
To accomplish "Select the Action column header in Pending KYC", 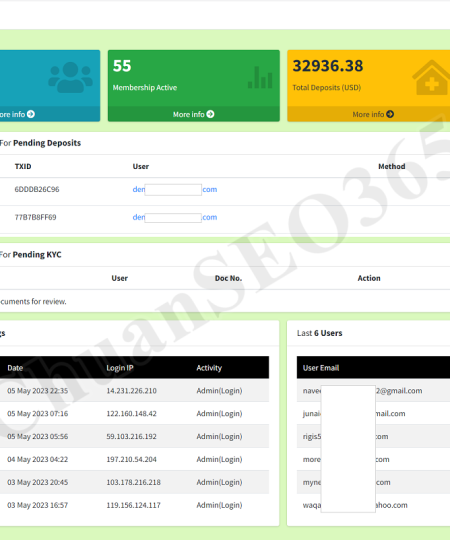I will pyautogui.click(x=369, y=278).
